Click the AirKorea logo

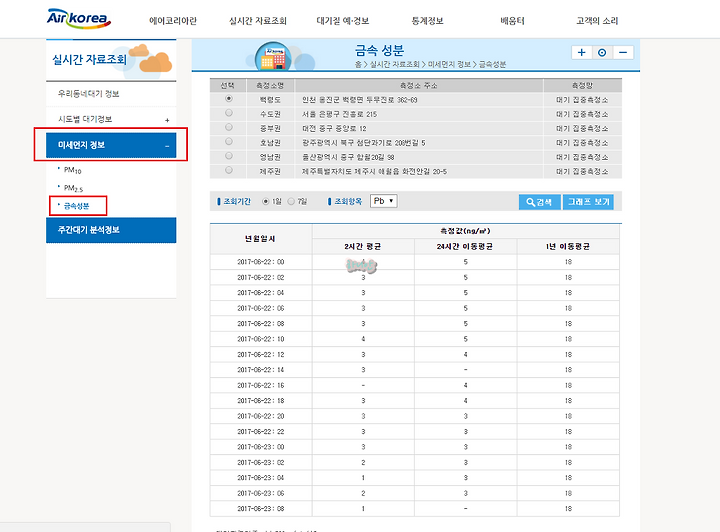(79, 18)
